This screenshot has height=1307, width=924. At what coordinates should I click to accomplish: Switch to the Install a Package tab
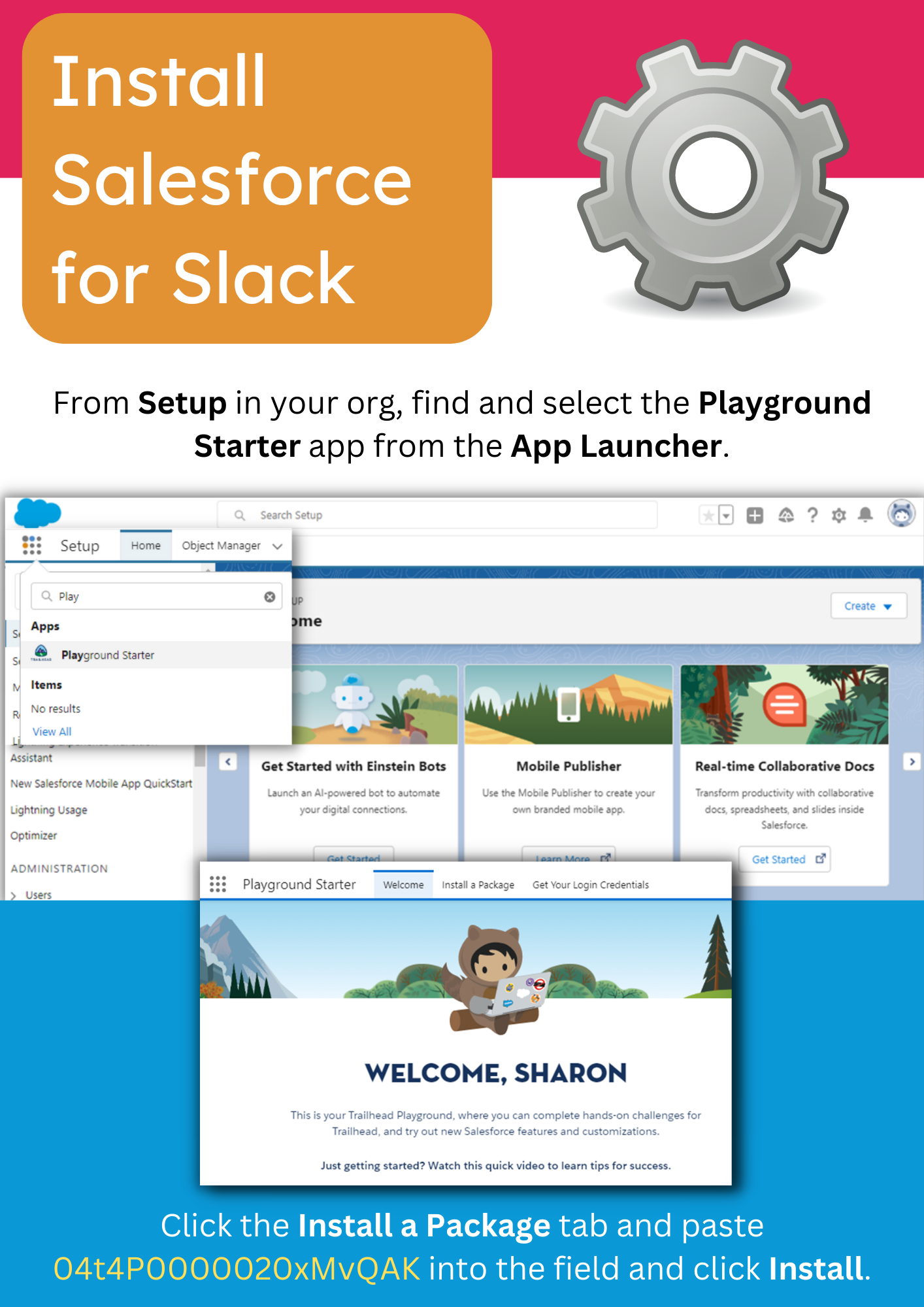coord(478,884)
